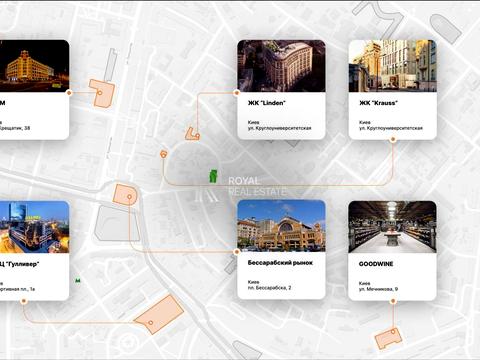
Task: Select the GOODWINE orange building outline
Action: point(389,338)
